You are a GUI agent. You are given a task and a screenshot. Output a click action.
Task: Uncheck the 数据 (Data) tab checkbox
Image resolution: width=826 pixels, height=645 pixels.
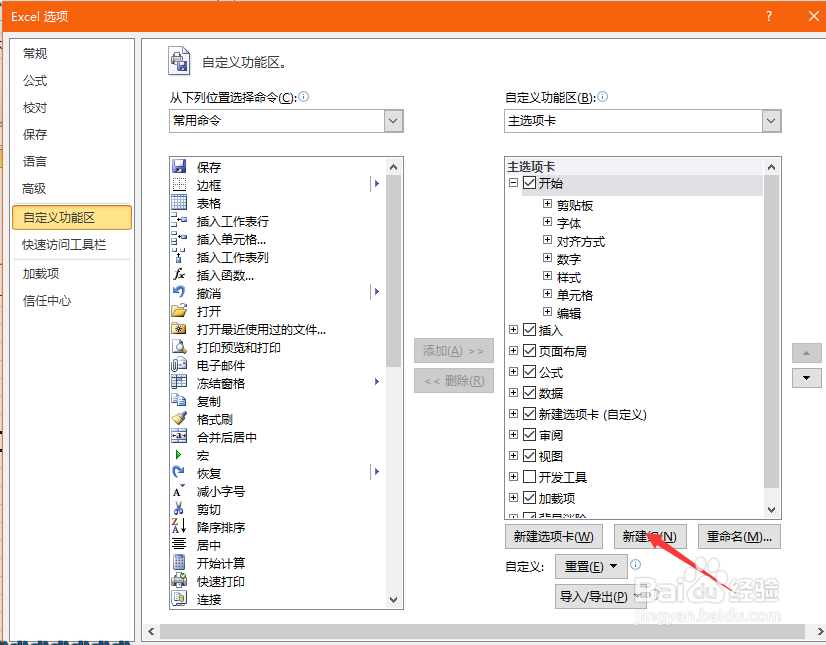click(x=529, y=393)
